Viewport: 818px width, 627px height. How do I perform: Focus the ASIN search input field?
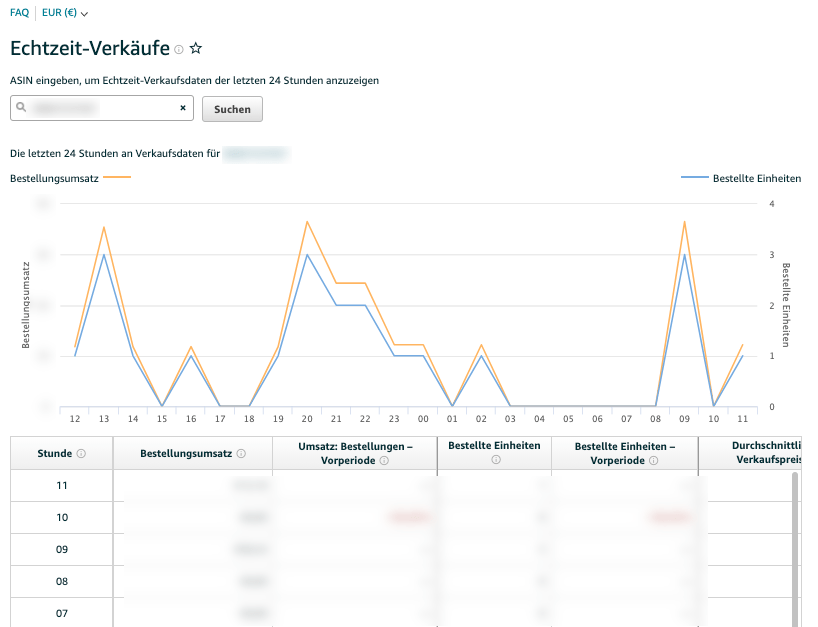100,108
